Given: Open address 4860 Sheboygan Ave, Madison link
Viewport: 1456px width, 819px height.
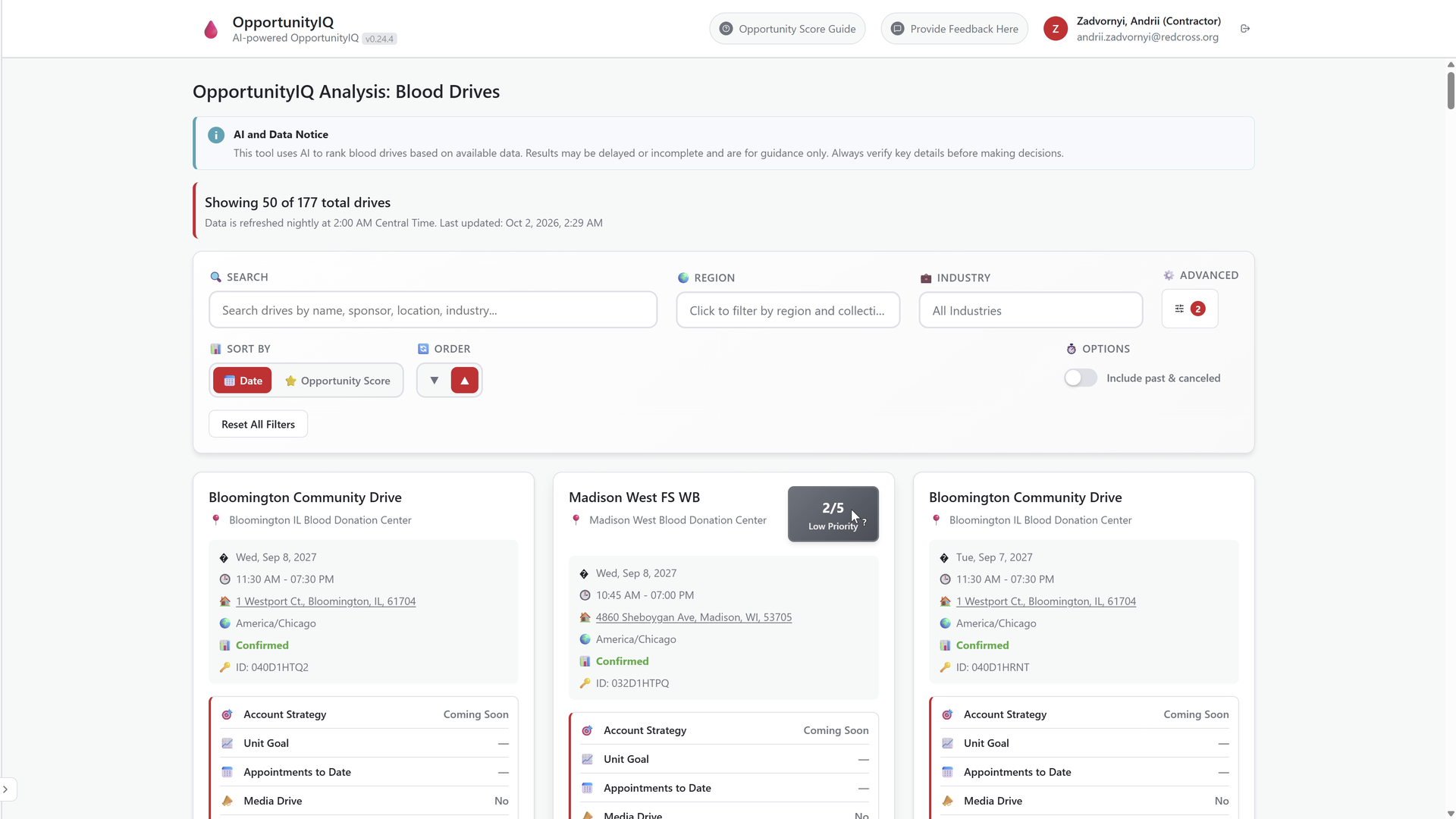Looking at the screenshot, I should pyautogui.click(x=694, y=617).
